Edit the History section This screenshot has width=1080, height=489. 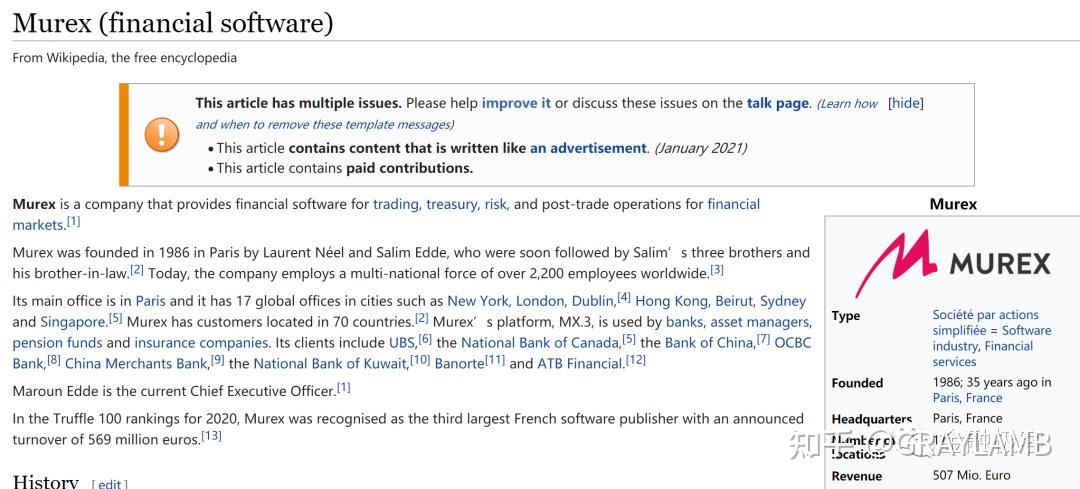point(110,484)
